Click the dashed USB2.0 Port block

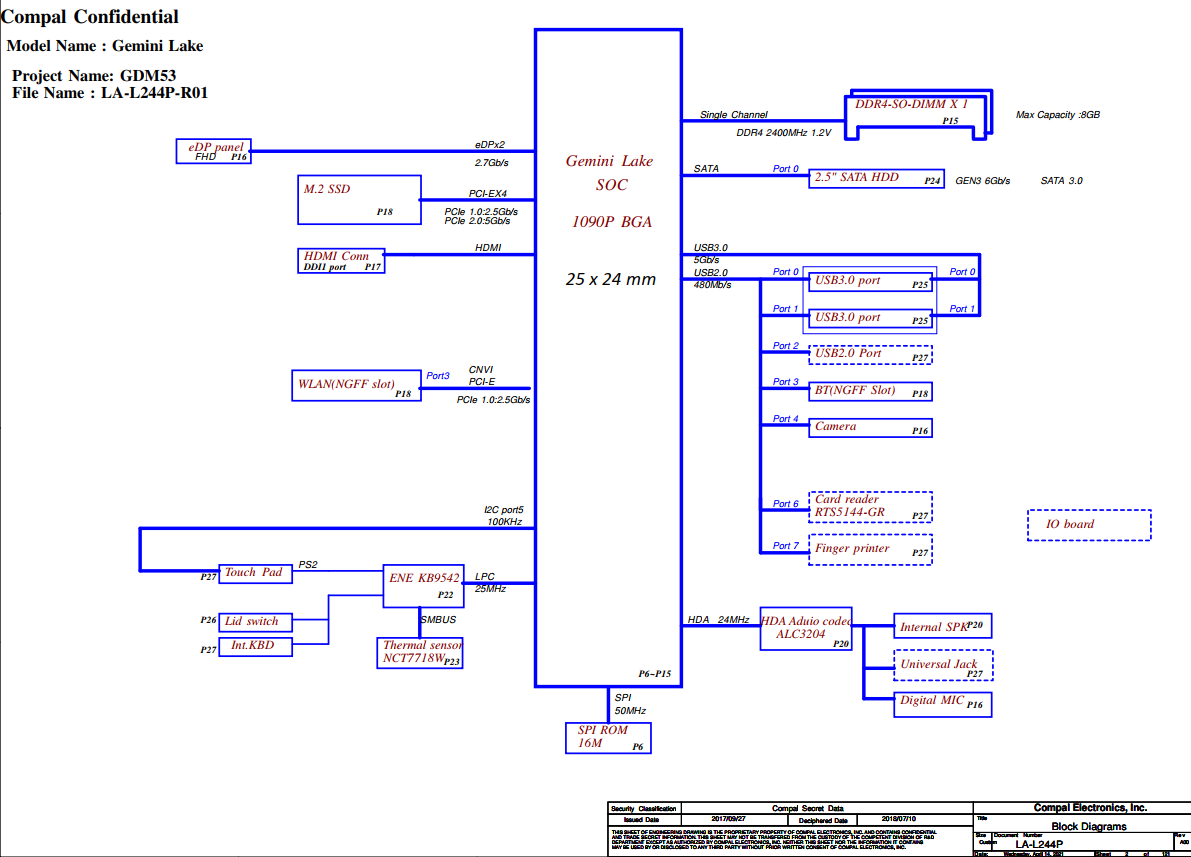(x=870, y=355)
